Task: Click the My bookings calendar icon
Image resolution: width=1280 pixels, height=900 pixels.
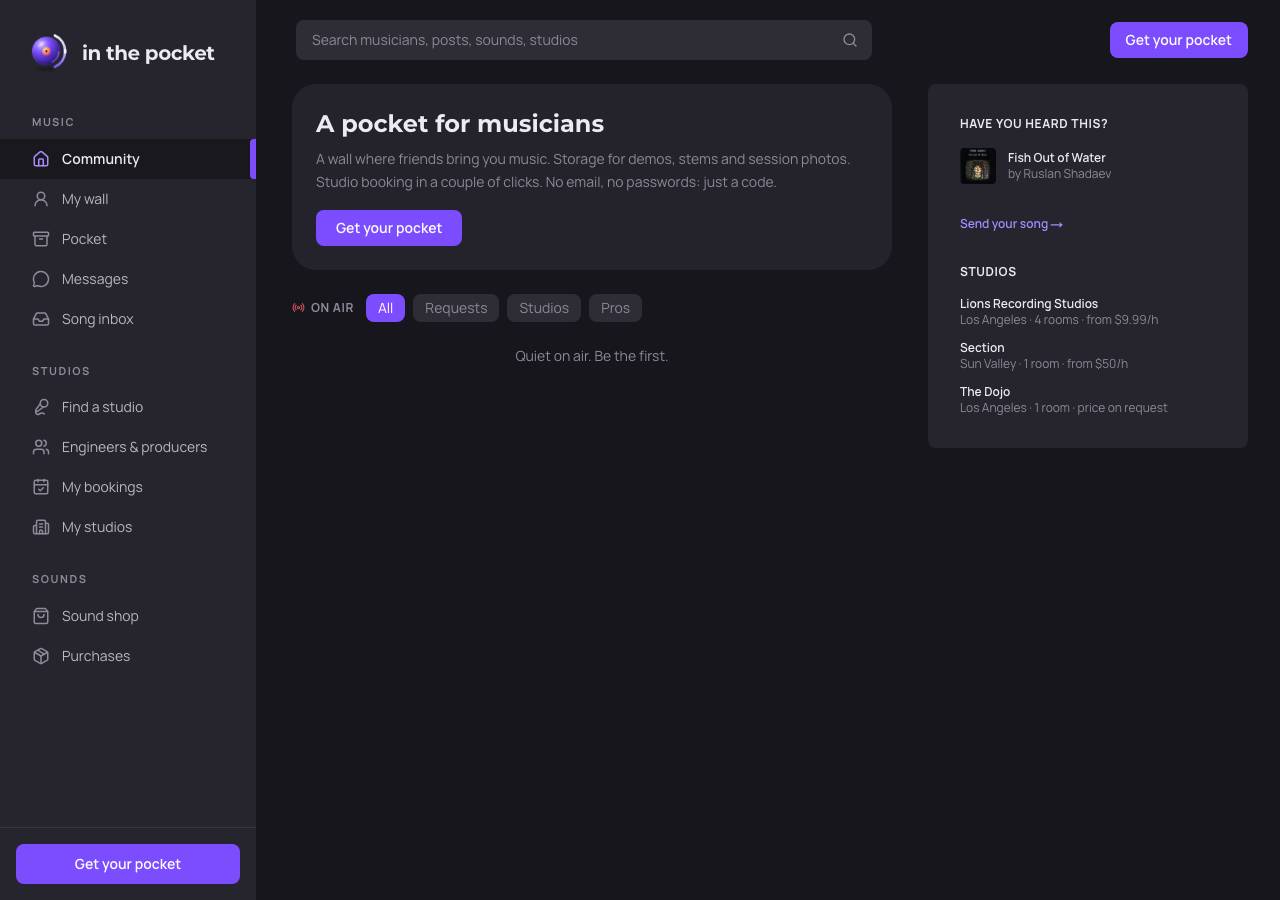Action: (41, 487)
